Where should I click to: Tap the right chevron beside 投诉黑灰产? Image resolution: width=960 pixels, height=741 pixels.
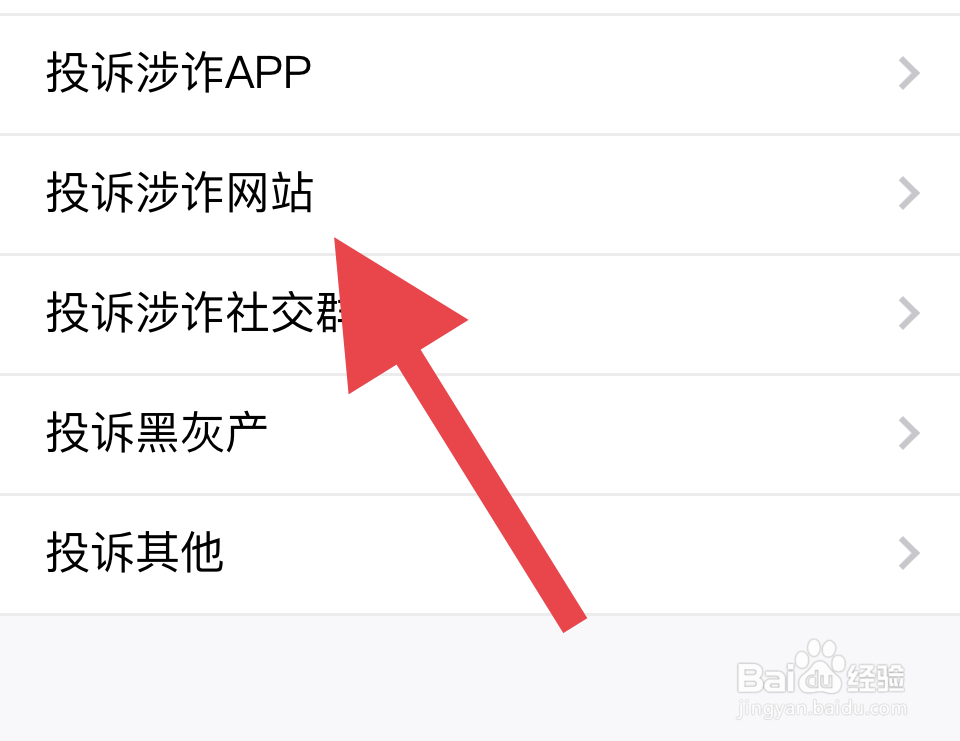[x=909, y=434]
